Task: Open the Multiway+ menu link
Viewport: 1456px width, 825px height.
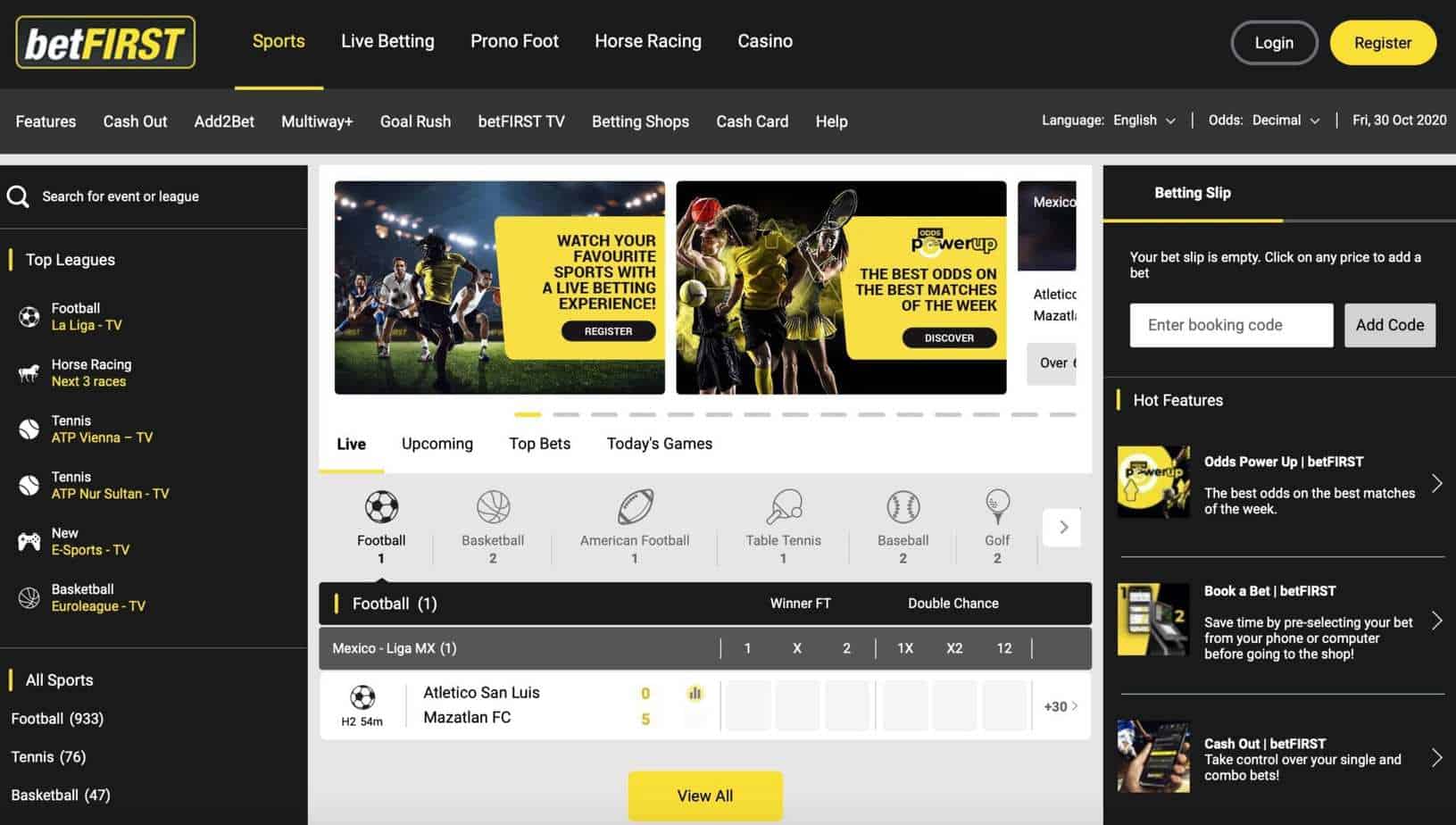Action: click(x=317, y=121)
